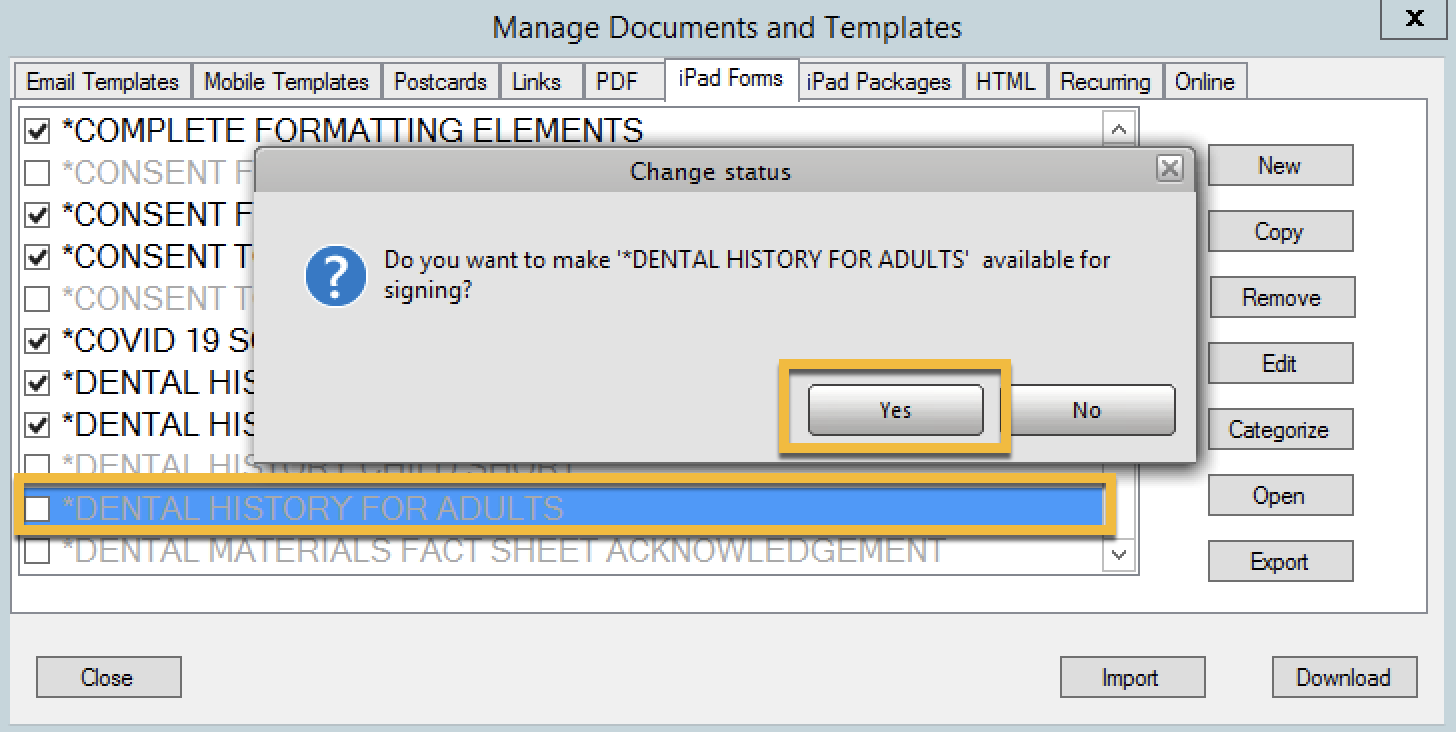Click the Download button
The width and height of the screenshot is (1456, 732).
(1344, 677)
